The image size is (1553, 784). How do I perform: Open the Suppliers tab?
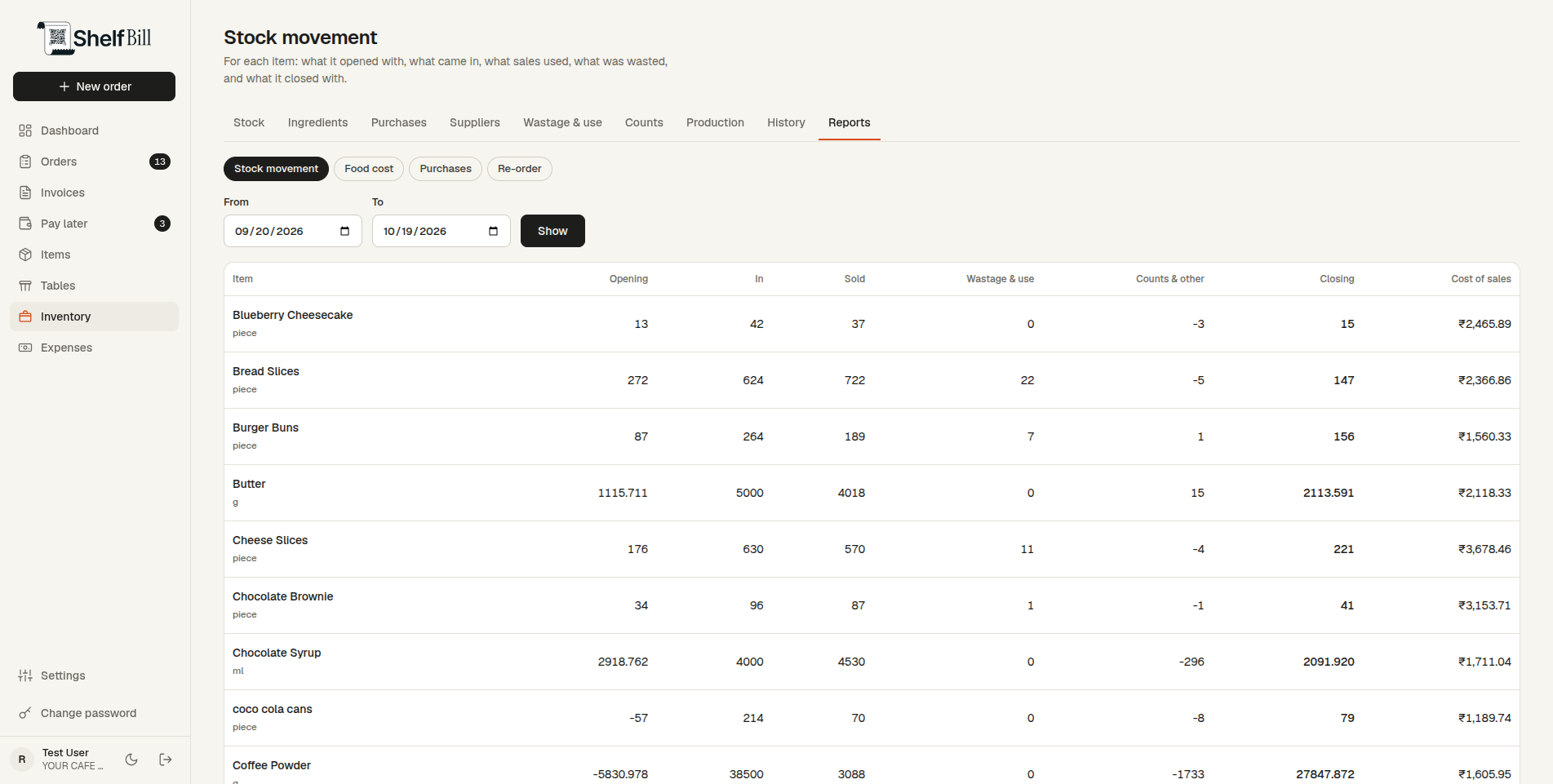pyautogui.click(x=475, y=122)
